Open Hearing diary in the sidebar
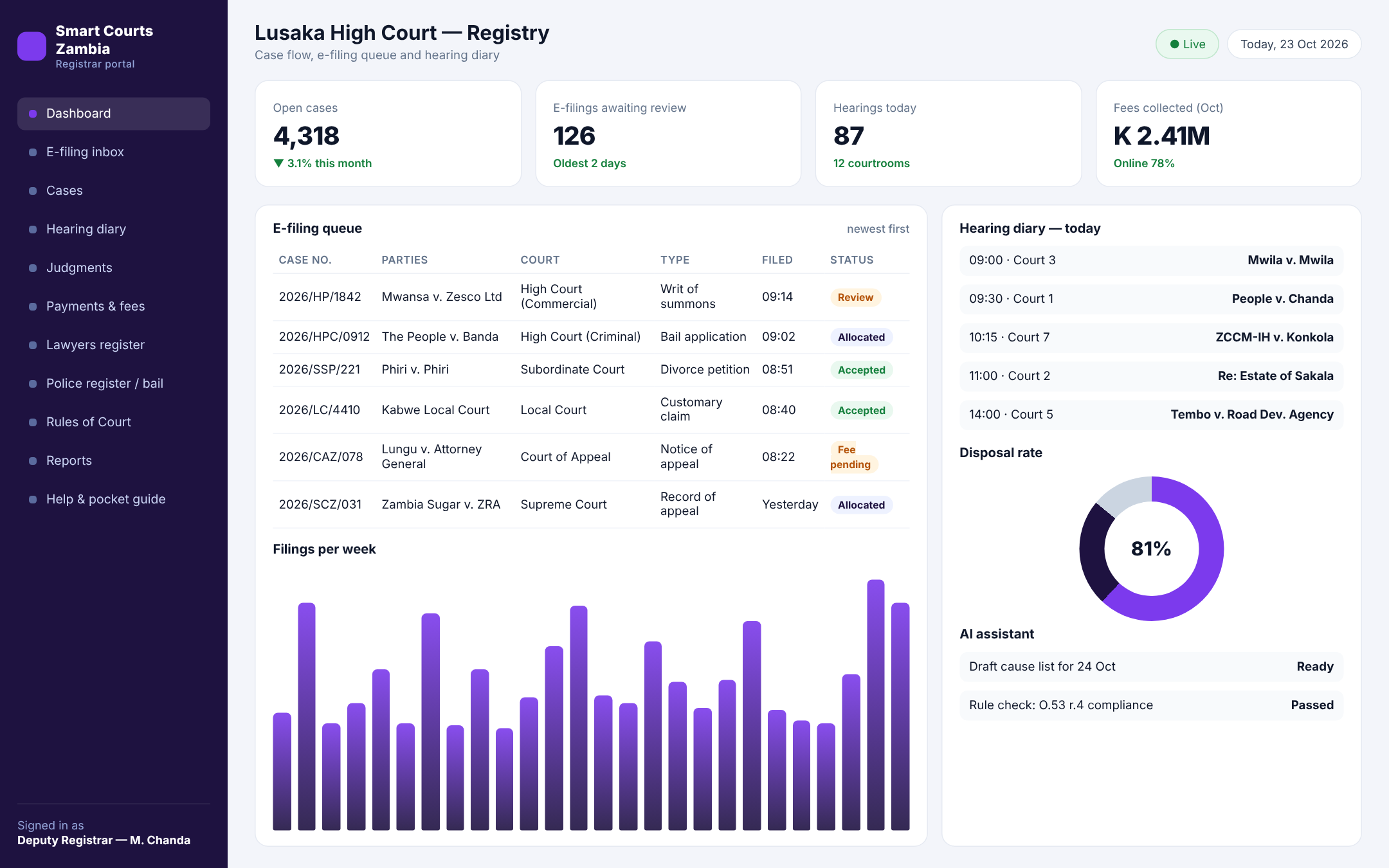 pyautogui.click(x=114, y=230)
